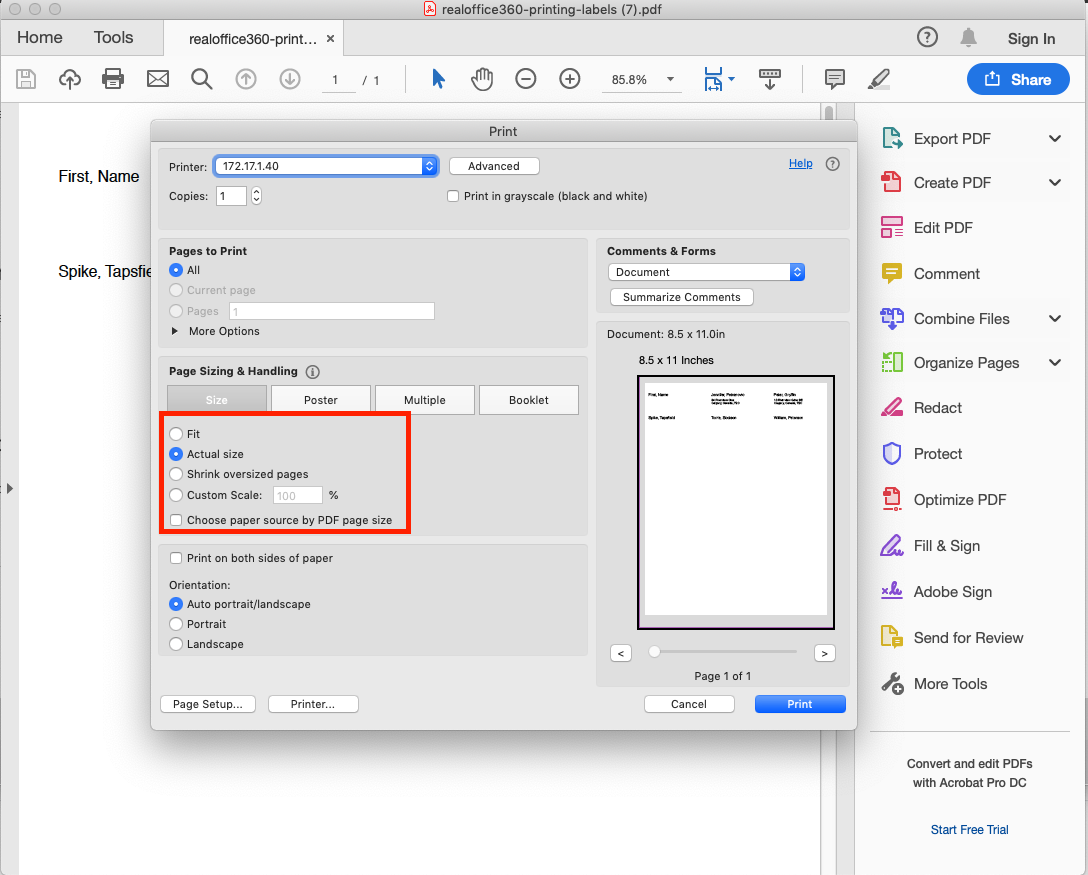Go to next page arrow icon
The height and width of the screenshot is (875, 1088).
[x=290, y=79]
